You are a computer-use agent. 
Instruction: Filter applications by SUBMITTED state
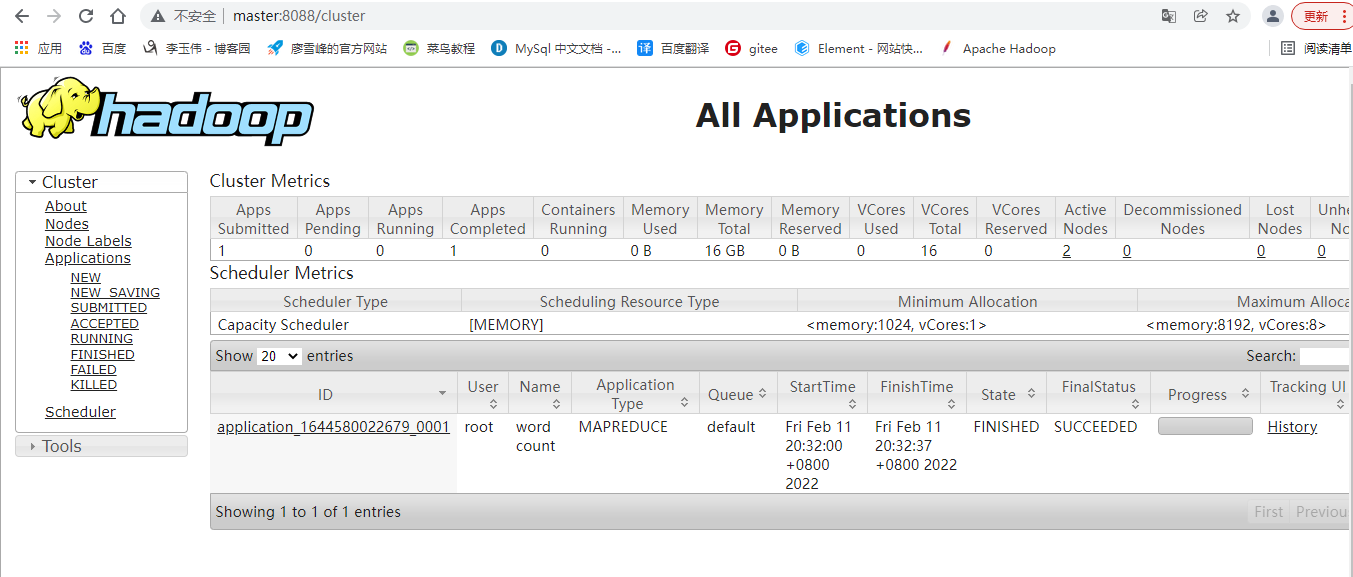[109, 308]
